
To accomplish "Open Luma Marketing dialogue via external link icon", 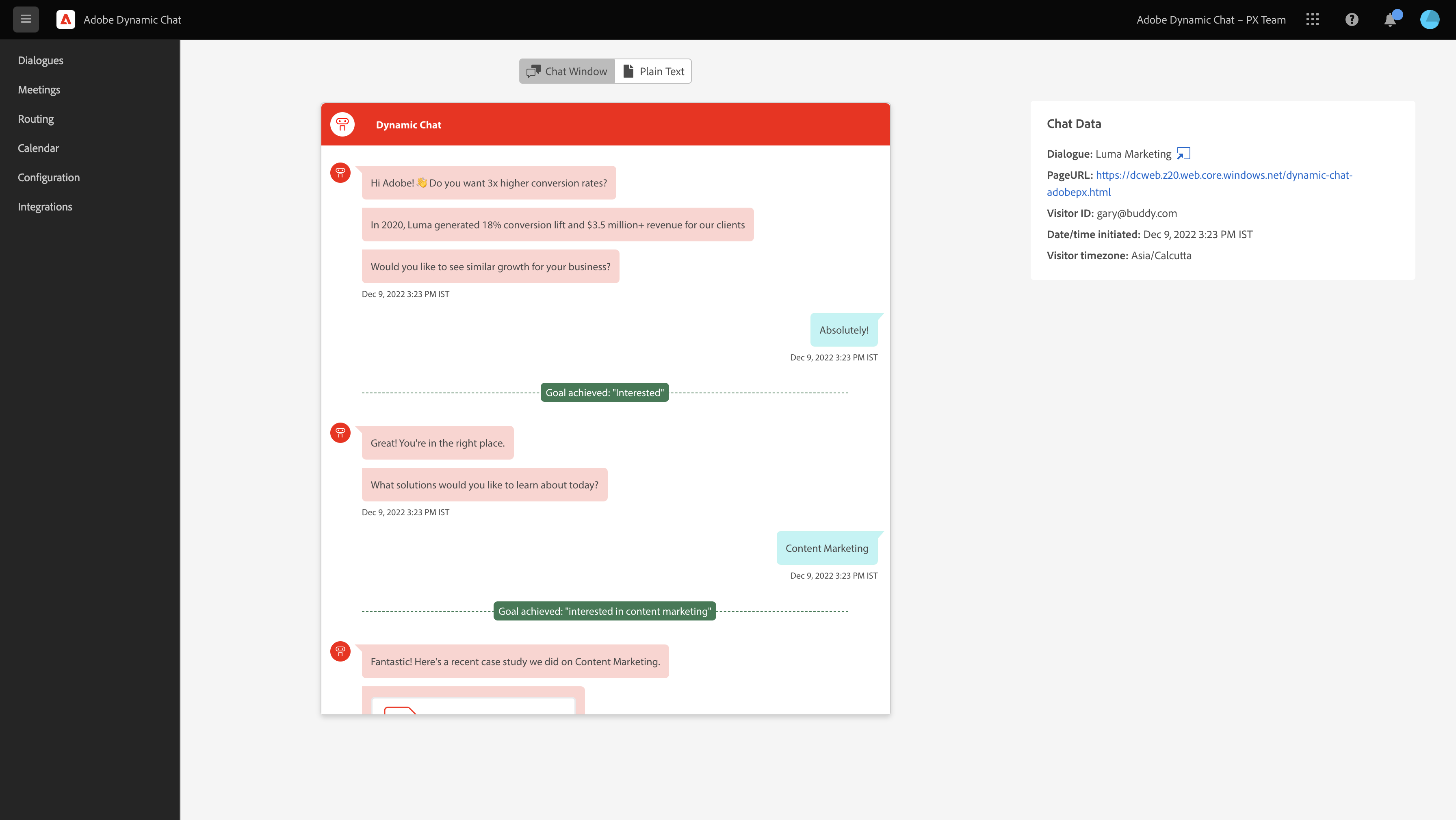I will click(x=1183, y=153).
